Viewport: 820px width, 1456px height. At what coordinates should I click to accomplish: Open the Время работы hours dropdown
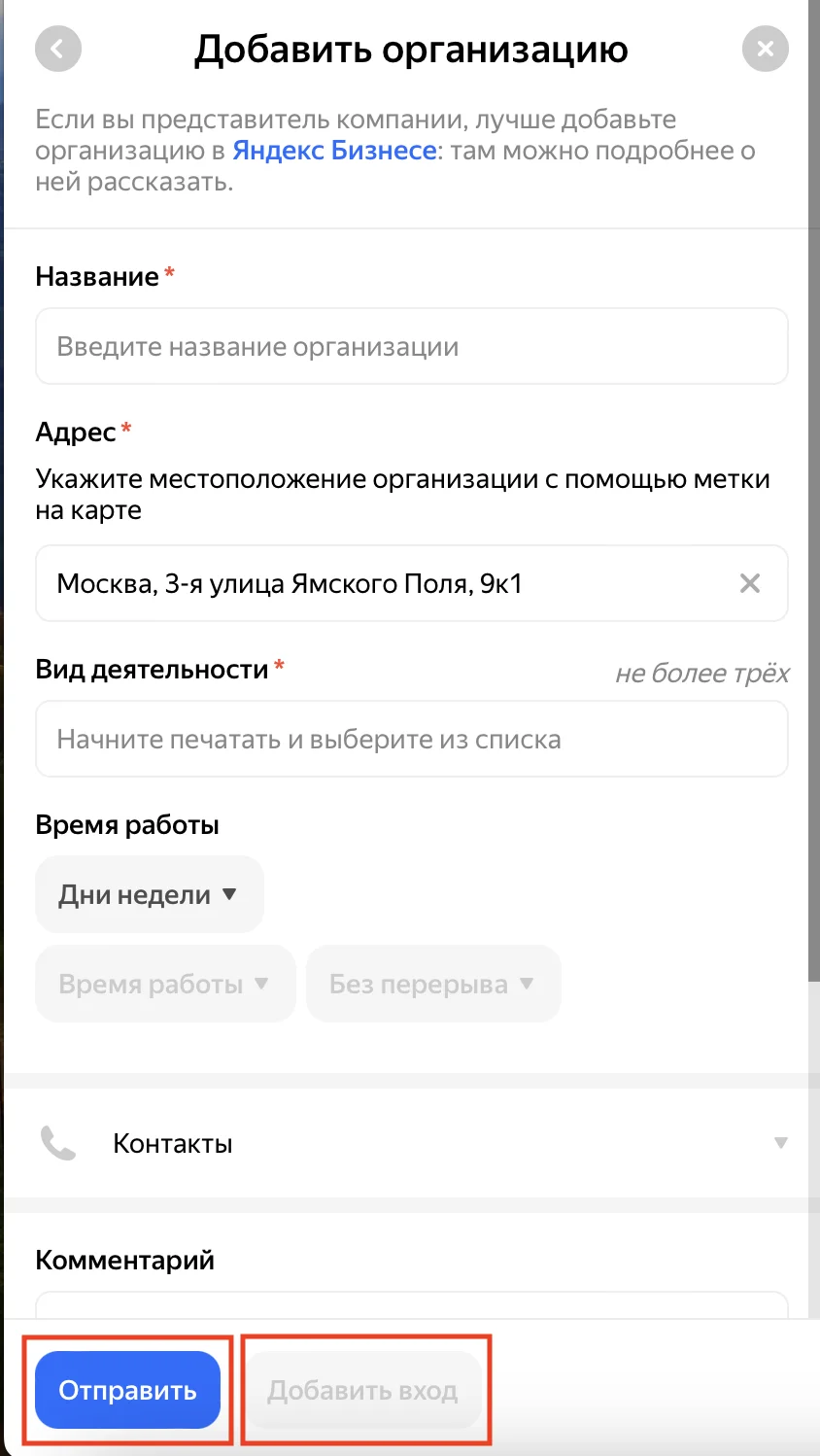pos(164,985)
